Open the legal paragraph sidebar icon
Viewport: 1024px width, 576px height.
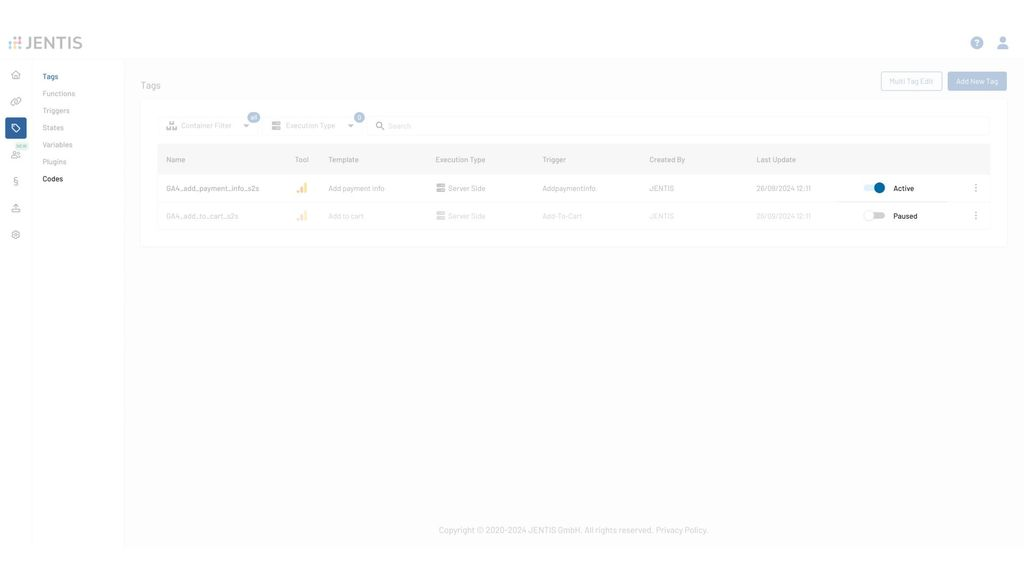[16, 181]
